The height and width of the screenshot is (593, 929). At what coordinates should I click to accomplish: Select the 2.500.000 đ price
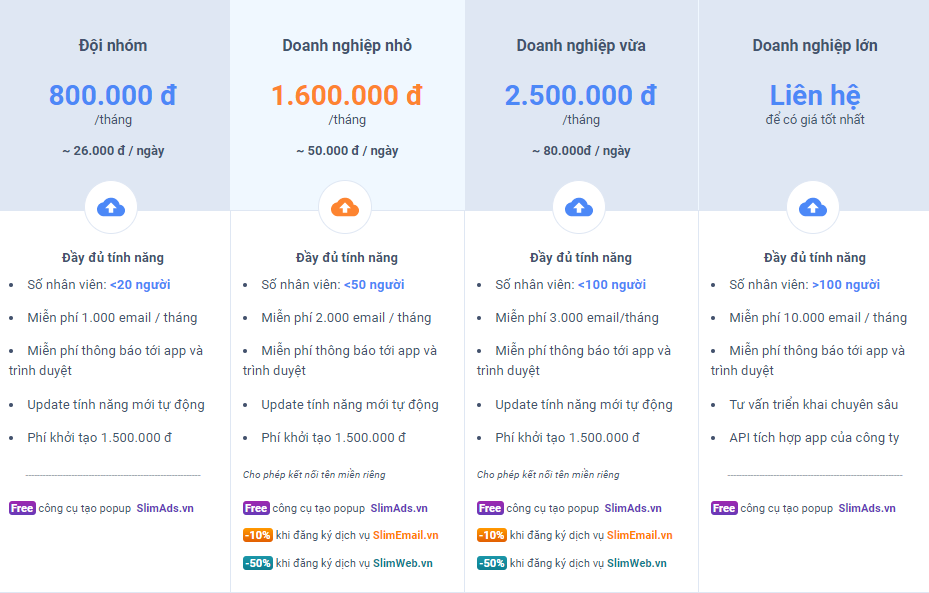click(x=581, y=95)
